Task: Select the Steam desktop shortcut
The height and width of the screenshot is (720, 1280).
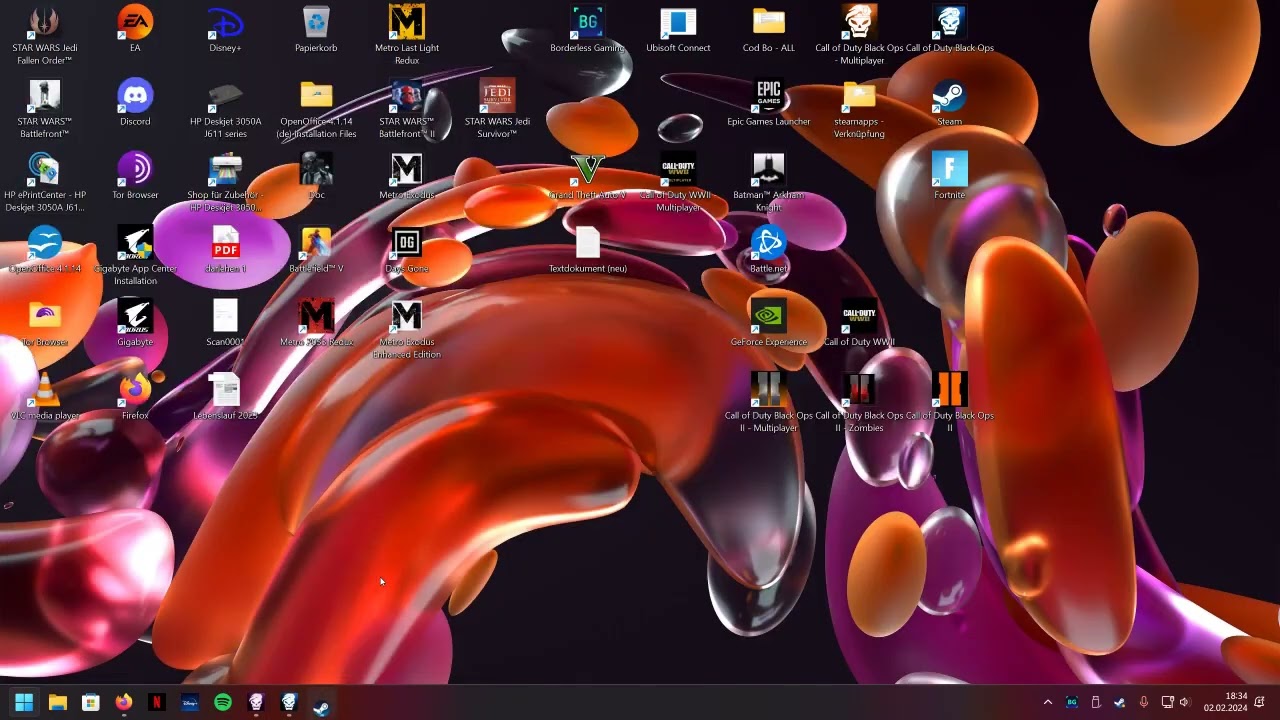Action: (x=949, y=103)
